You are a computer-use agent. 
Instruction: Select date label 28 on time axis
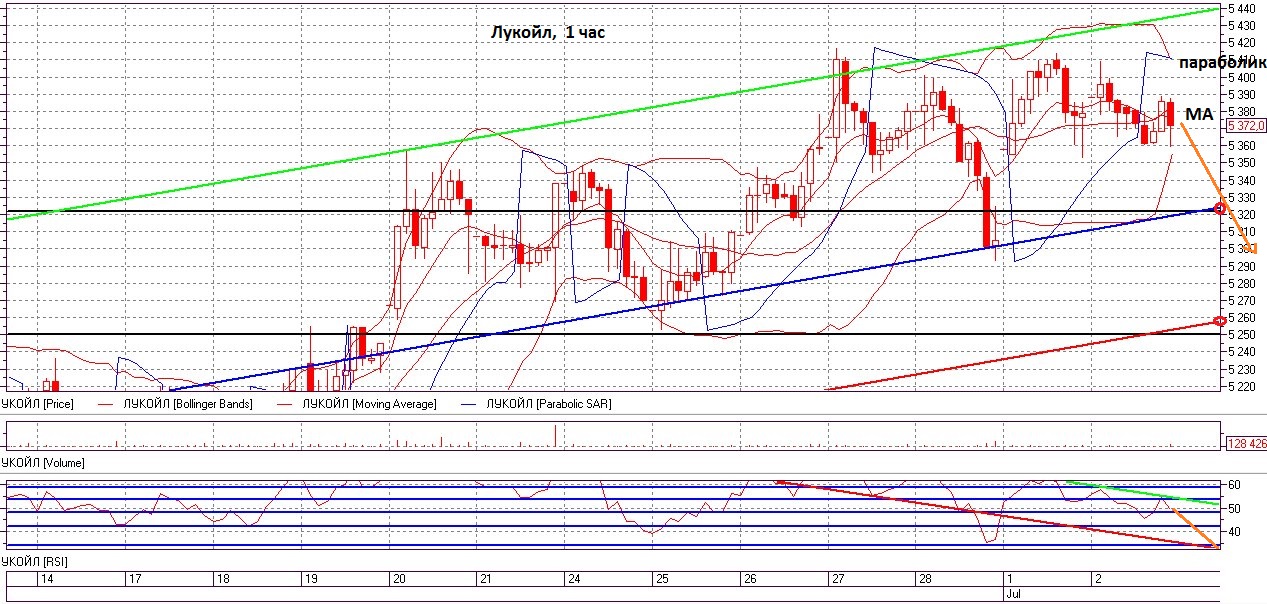point(925,579)
